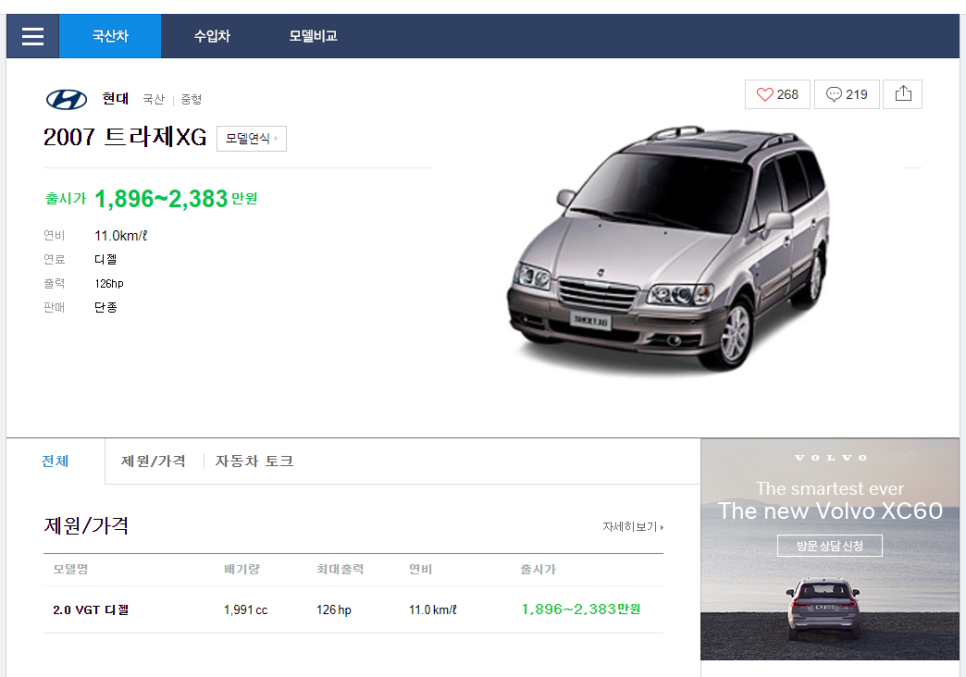Open comments with speech bubble 219

(x=846, y=94)
